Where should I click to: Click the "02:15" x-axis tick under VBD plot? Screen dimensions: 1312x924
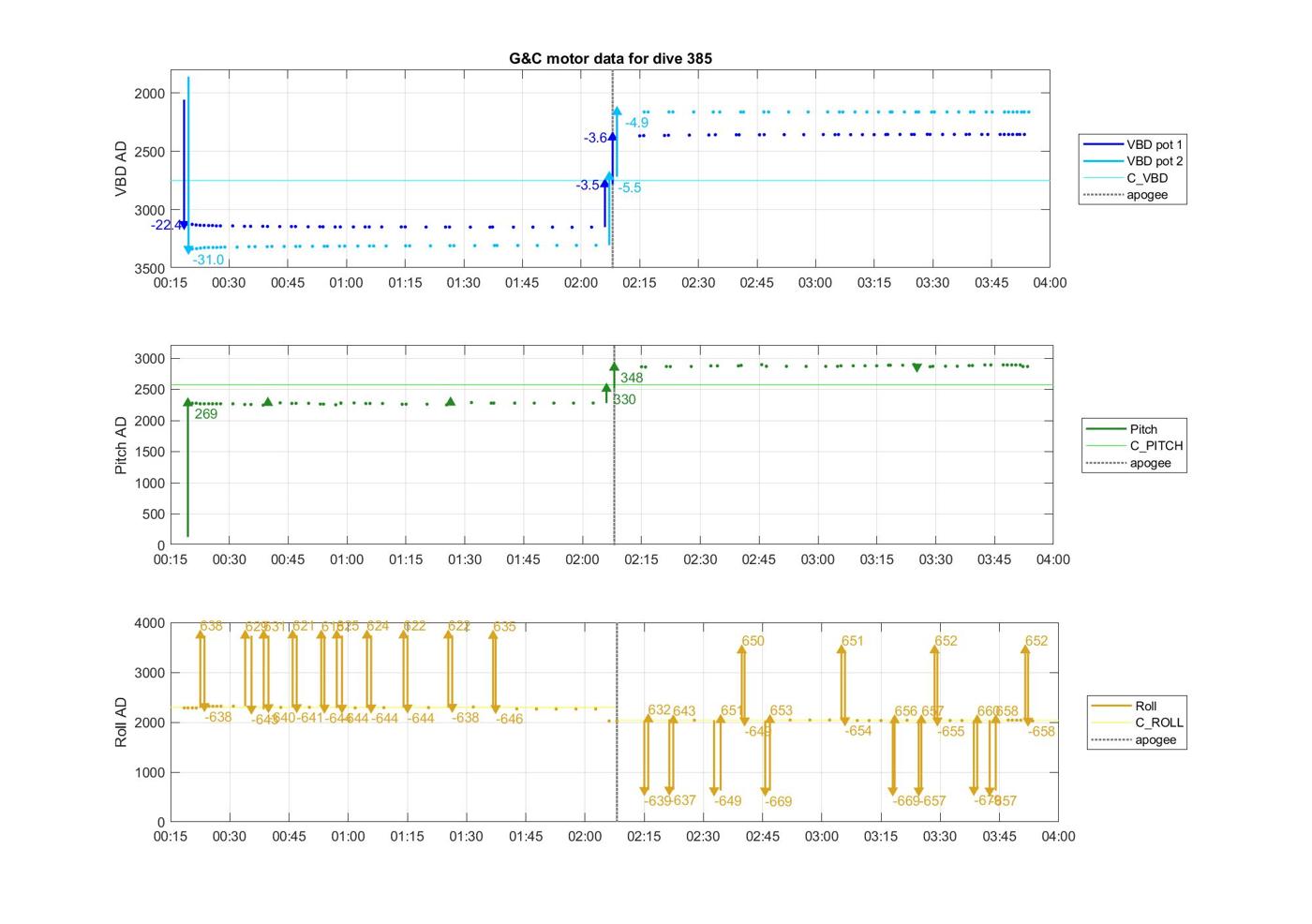click(x=640, y=283)
